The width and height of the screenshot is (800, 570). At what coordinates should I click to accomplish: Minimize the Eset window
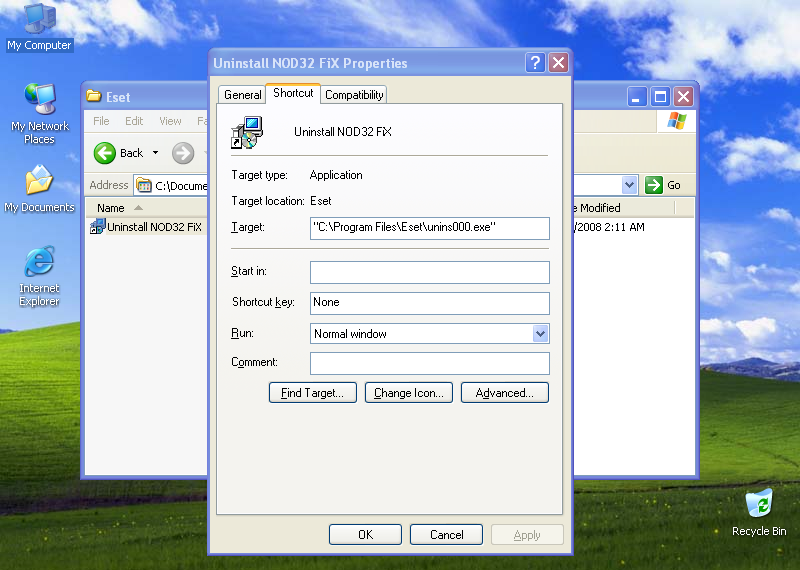(636, 96)
